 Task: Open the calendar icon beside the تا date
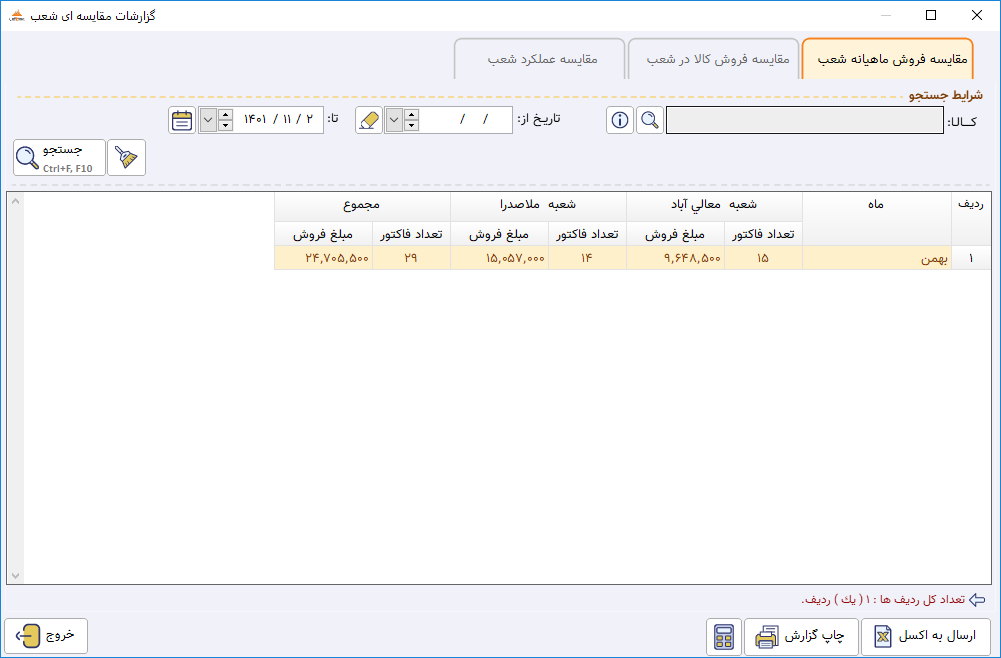coord(182,120)
